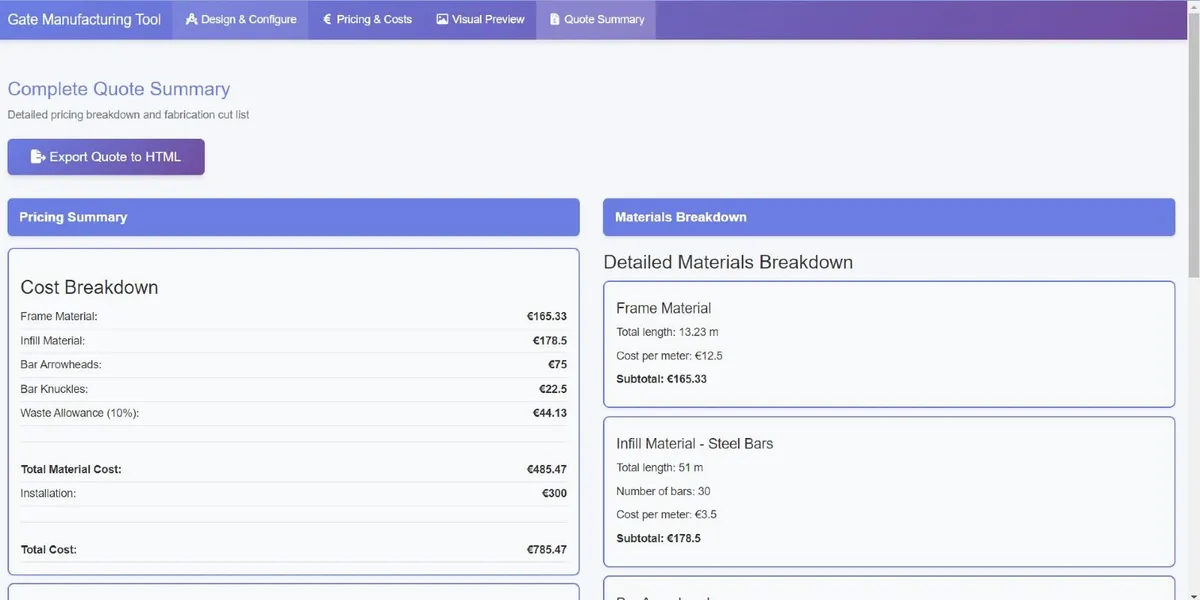1200x600 pixels.
Task: Click the Installation: label
Action: coord(48,493)
